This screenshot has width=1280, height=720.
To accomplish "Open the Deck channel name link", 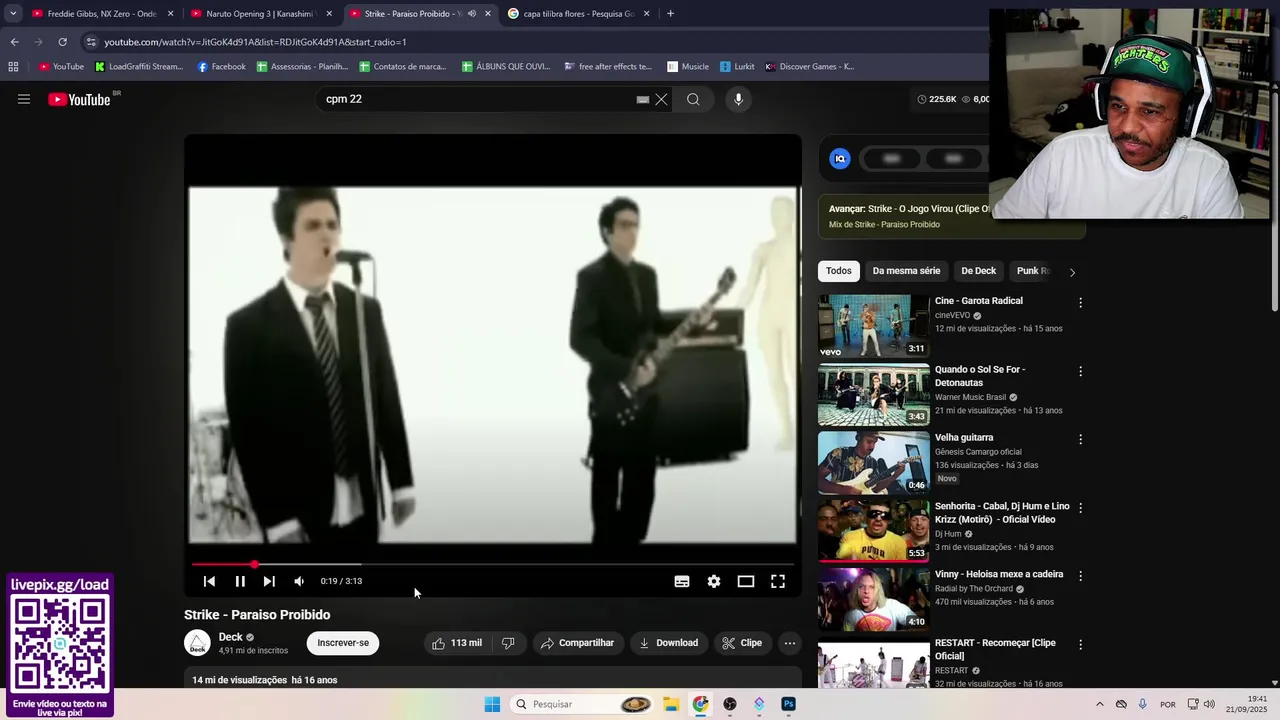I will [x=231, y=637].
